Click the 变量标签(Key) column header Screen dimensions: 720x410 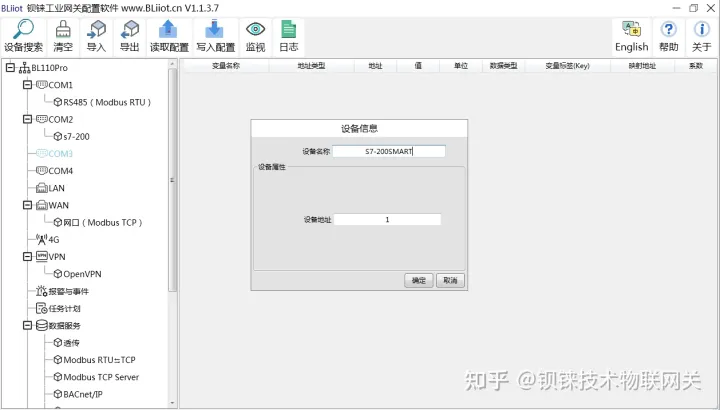point(568,66)
